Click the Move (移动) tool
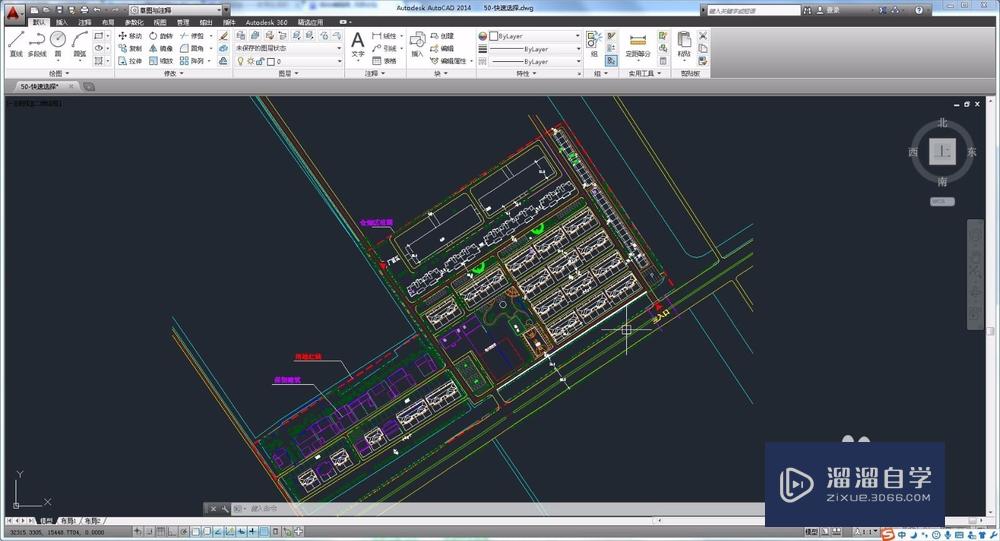Image resolution: width=1000 pixels, height=541 pixels. [130, 36]
